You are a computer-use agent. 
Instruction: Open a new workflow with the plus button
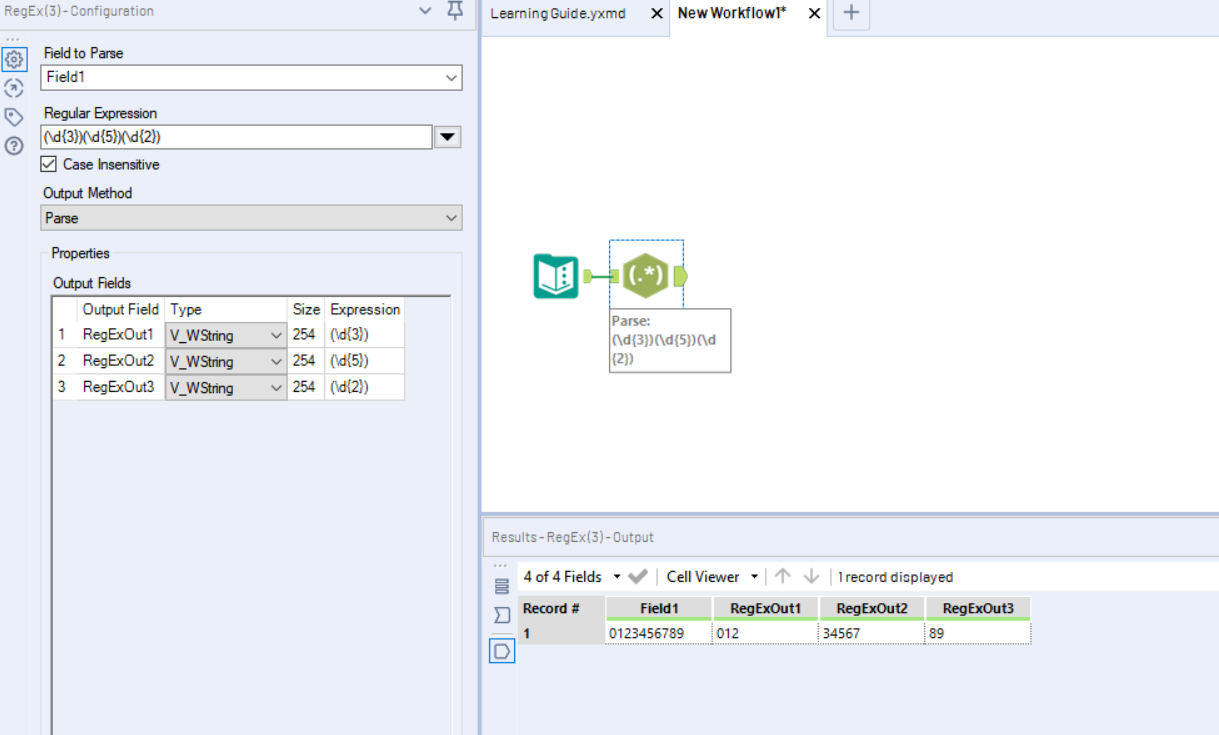[x=852, y=14]
